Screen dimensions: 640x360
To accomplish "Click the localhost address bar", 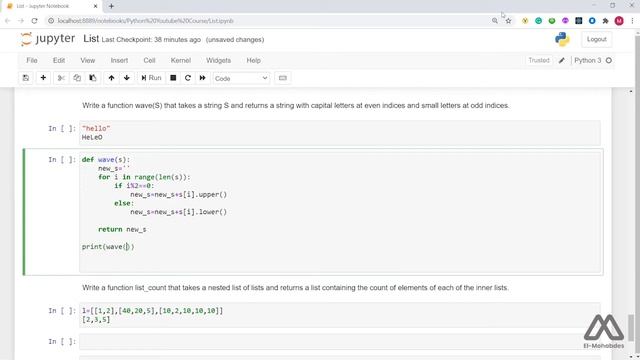I will (x=269, y=20).
